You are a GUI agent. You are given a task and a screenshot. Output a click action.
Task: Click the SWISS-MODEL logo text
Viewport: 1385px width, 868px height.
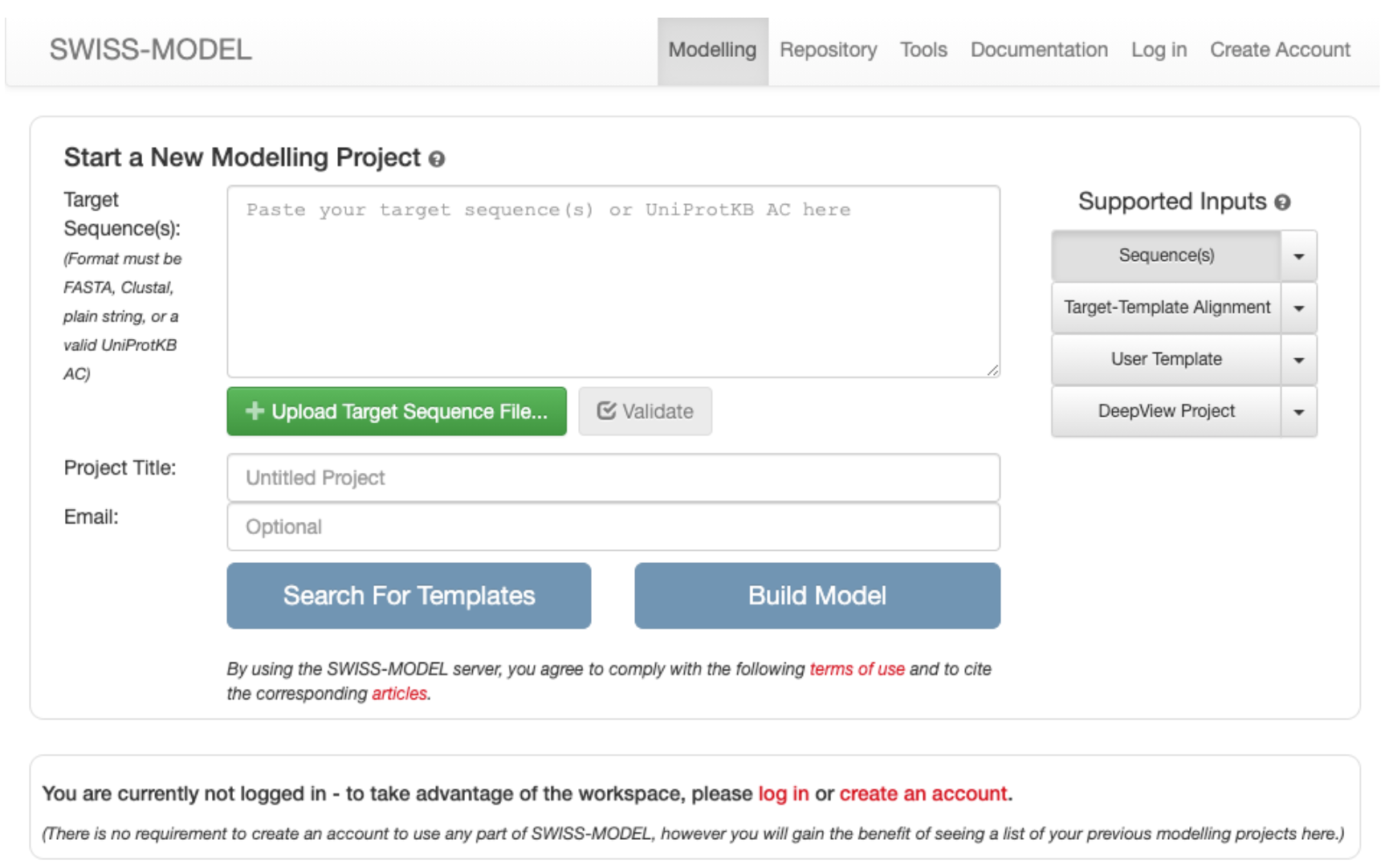[x=150, y=50]
